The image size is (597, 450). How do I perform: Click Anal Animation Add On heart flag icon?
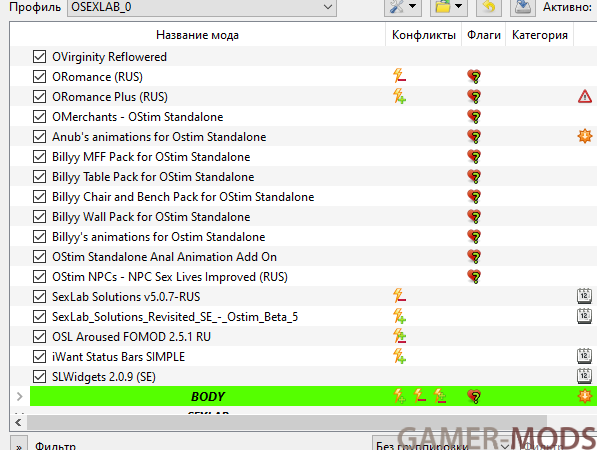pos(474,257)
